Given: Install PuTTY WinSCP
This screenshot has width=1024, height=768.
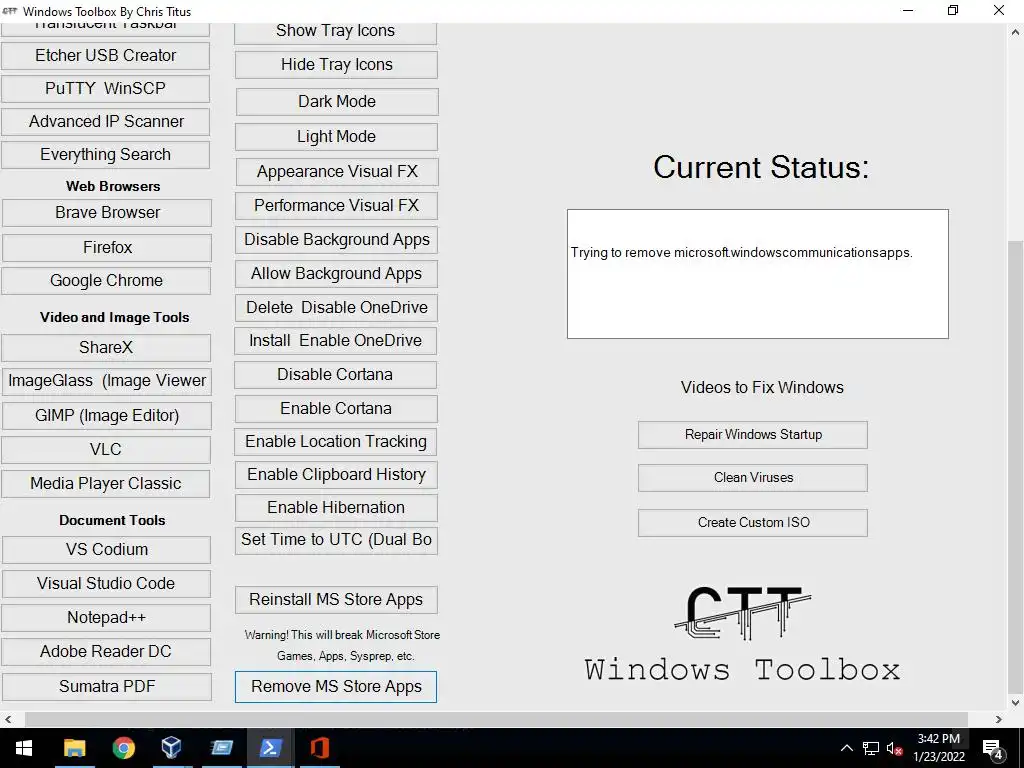Looking at the screenshot, I should pos(105,88).
